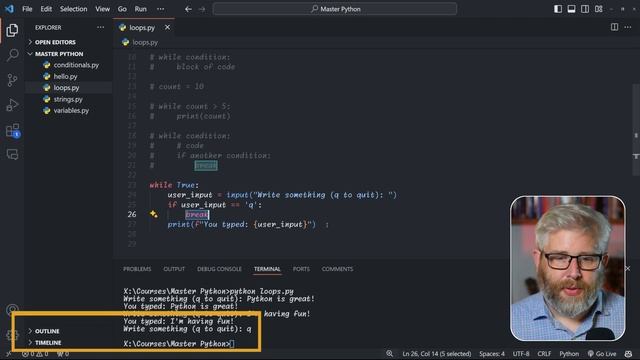Screen dimensions: 640x360
Task: Close the loops.py editor tab
Action: tap(167, 27)
